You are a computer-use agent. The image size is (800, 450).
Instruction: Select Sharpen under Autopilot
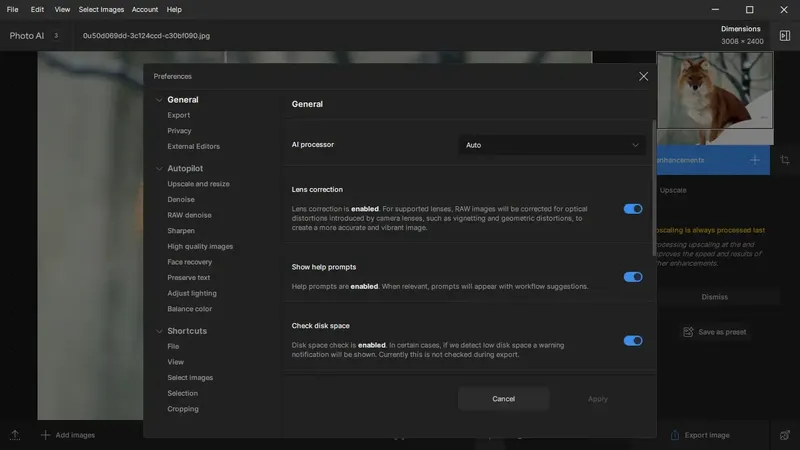click(181, 231)
